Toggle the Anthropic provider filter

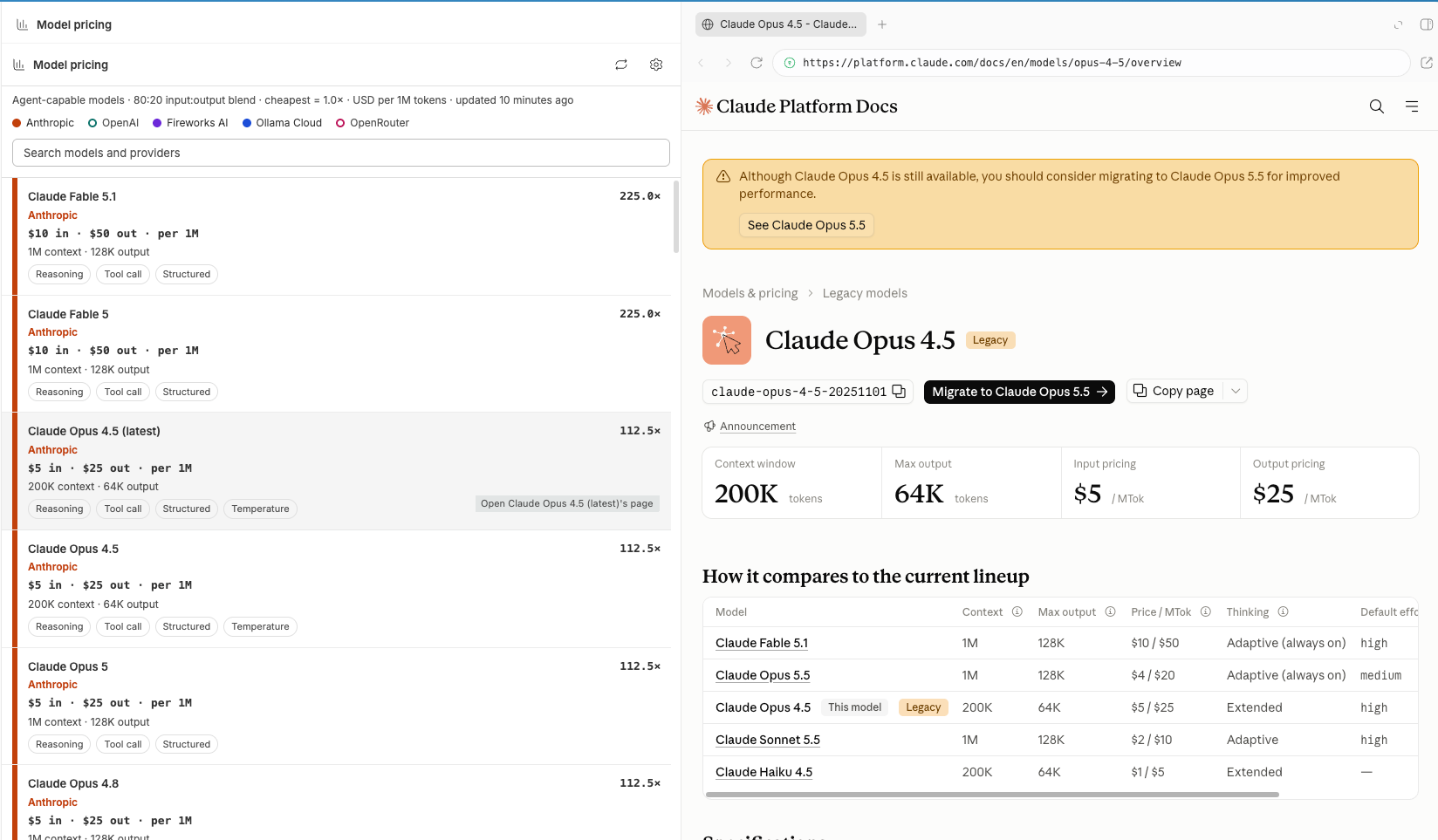coord(43,123)
